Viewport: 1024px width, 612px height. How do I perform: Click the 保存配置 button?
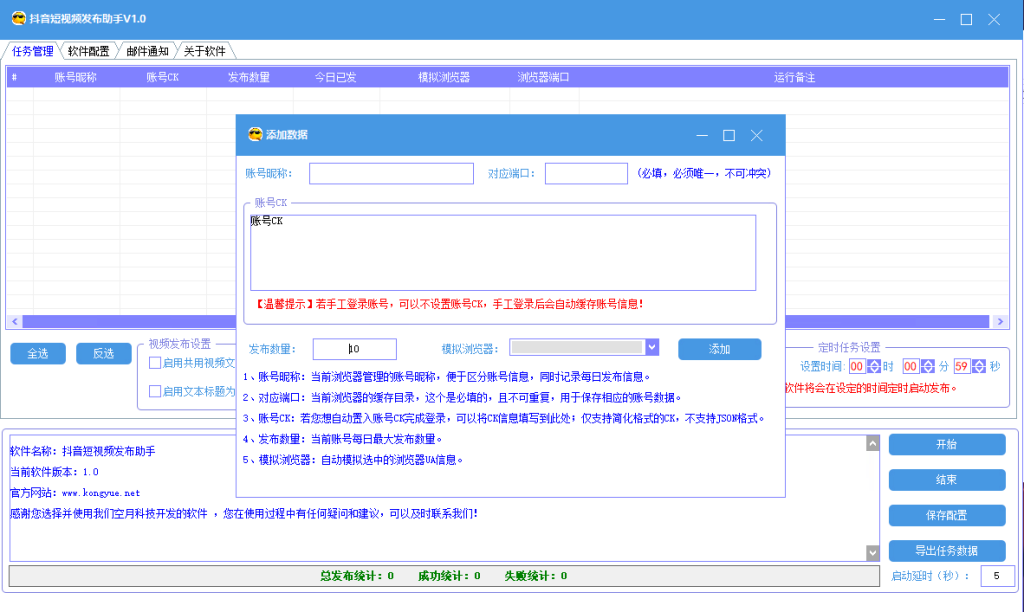947,515
